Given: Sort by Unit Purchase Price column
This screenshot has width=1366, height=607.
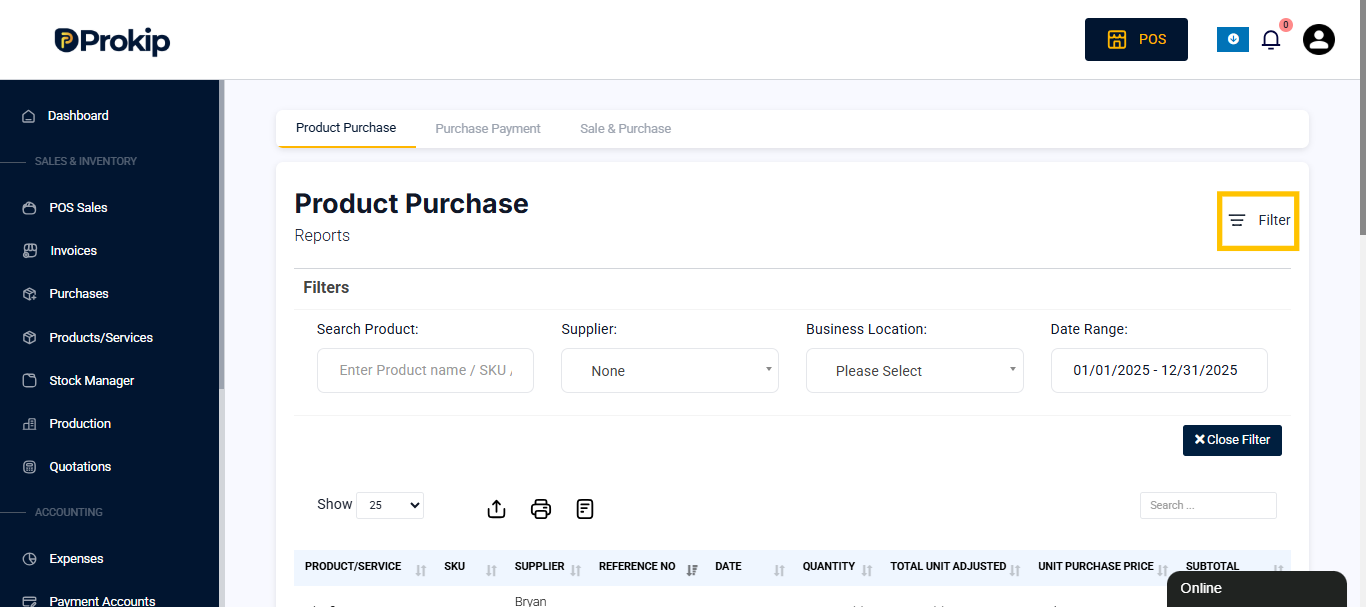Looking at the screenshot, I should tap(1103, 567).
